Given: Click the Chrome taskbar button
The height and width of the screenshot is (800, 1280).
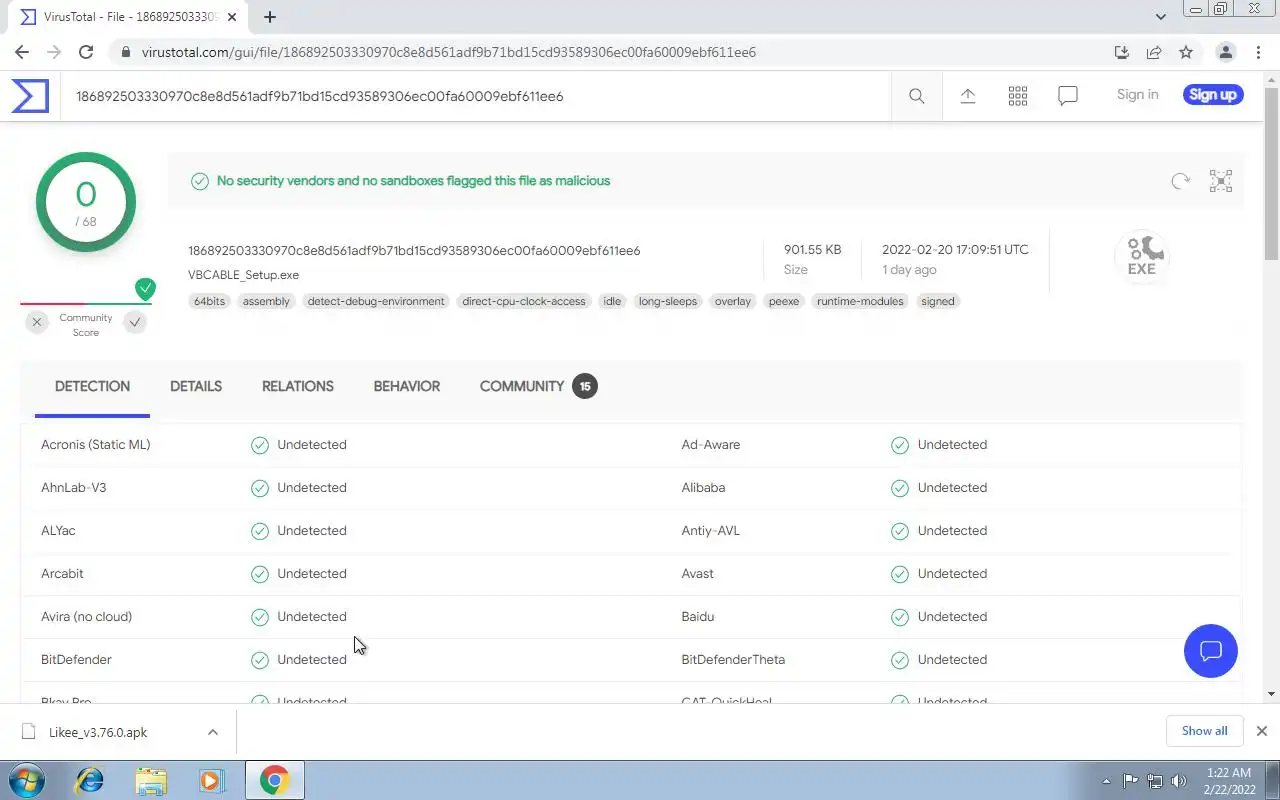Looking at the screenshot, I should pyautogui.click(x=274, y=780).
